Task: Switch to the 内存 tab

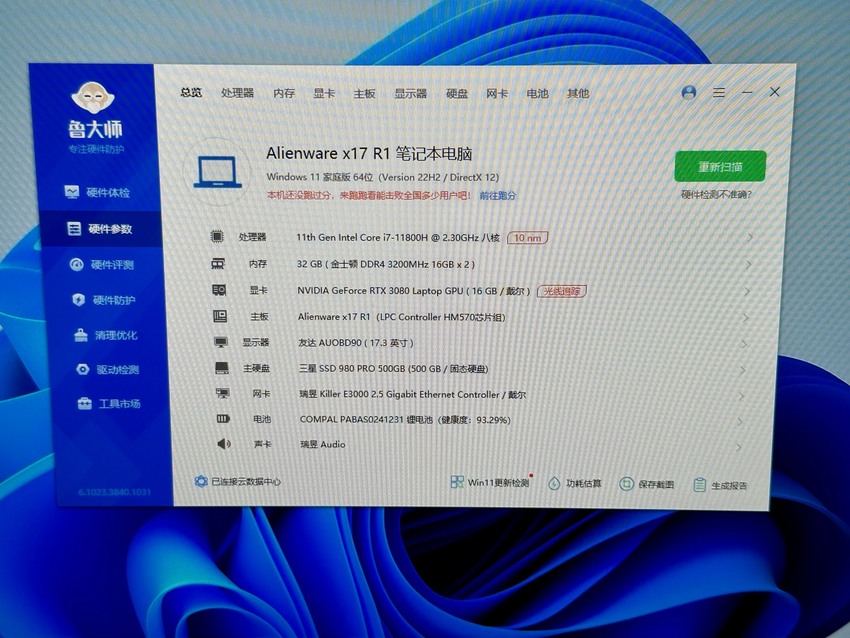Action: [x=284, y=93]
